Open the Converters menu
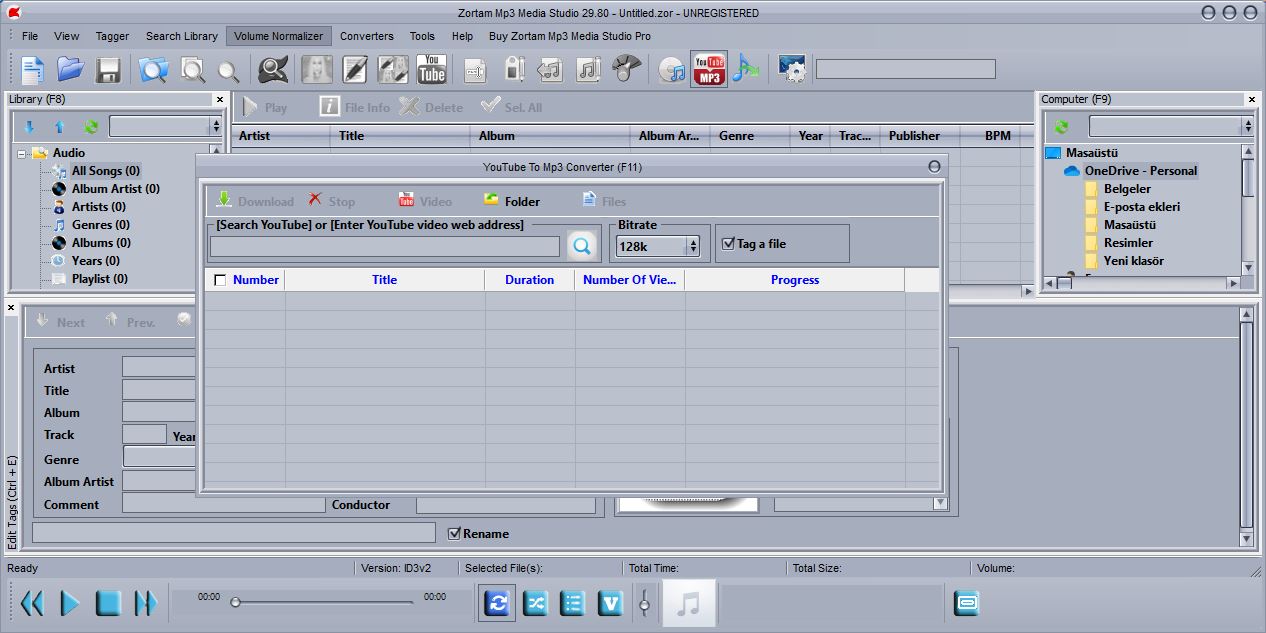Image resolution: width=1266 pixels, height=633 pixels. pyautogui.click(x=367, y=36)
